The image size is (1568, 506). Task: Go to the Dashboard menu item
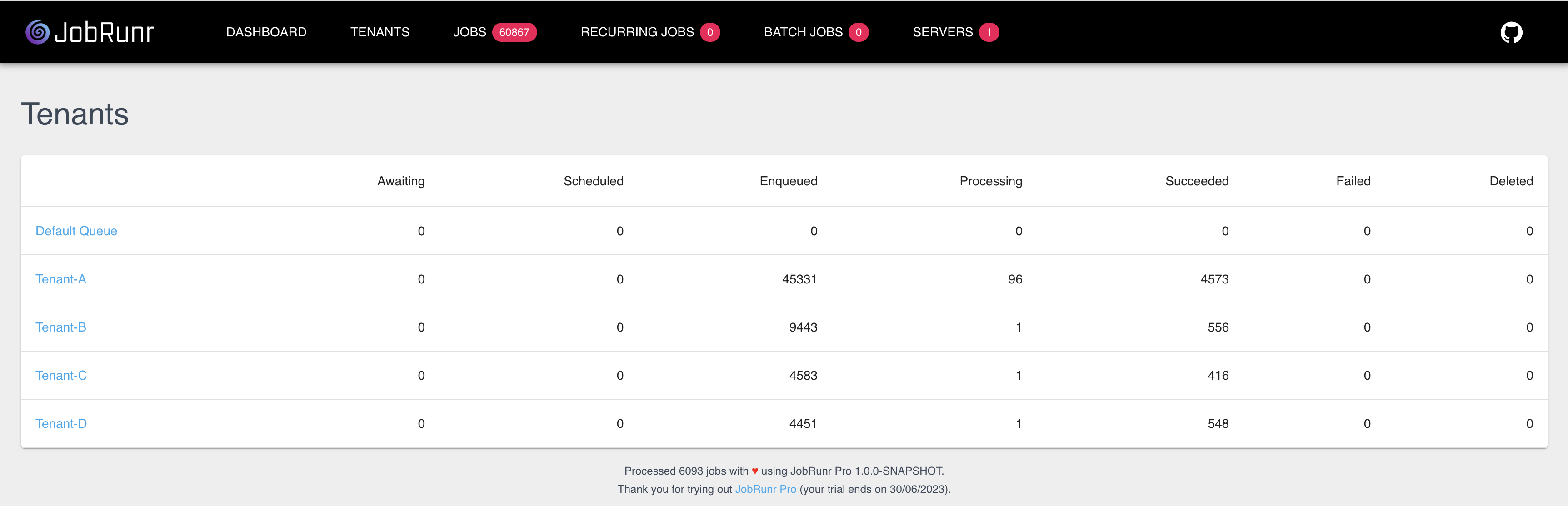[266, 32]
